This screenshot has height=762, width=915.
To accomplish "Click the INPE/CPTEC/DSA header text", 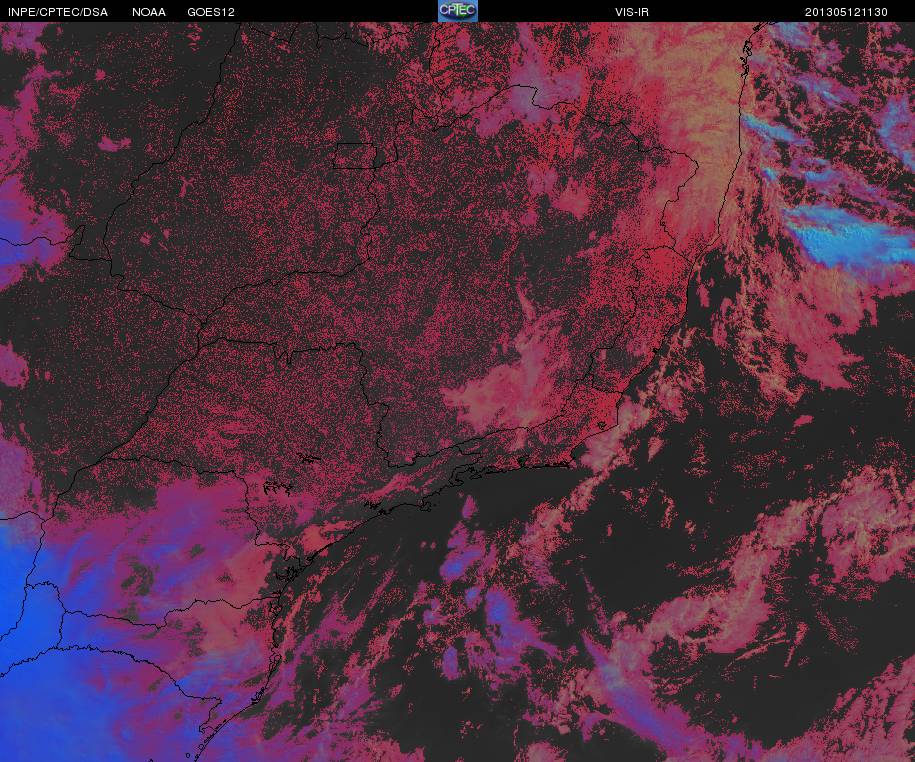I will click(x=58, y=12).
